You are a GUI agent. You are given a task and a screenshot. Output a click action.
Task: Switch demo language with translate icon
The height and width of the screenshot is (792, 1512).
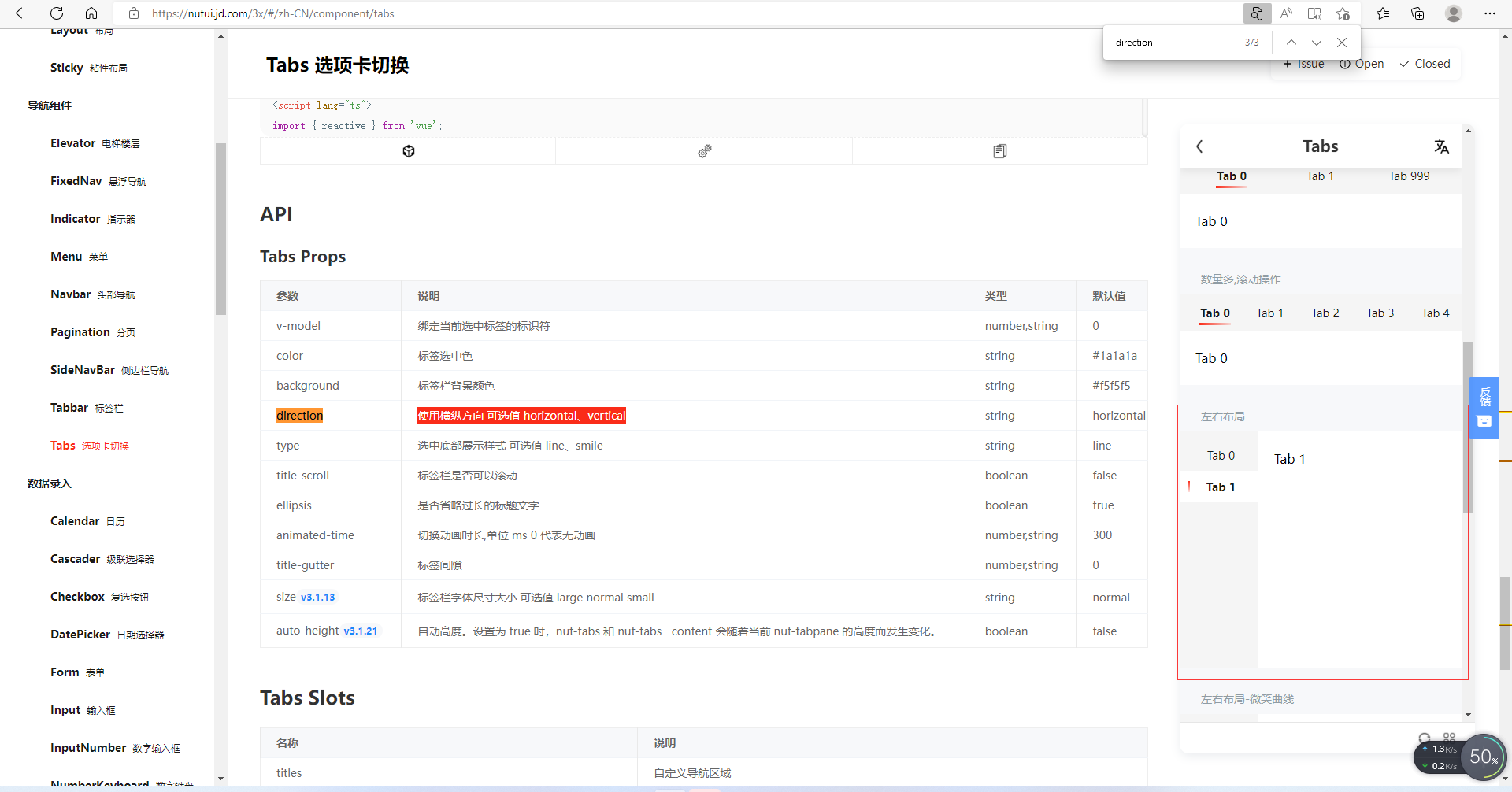click(x=1442, y=146)
